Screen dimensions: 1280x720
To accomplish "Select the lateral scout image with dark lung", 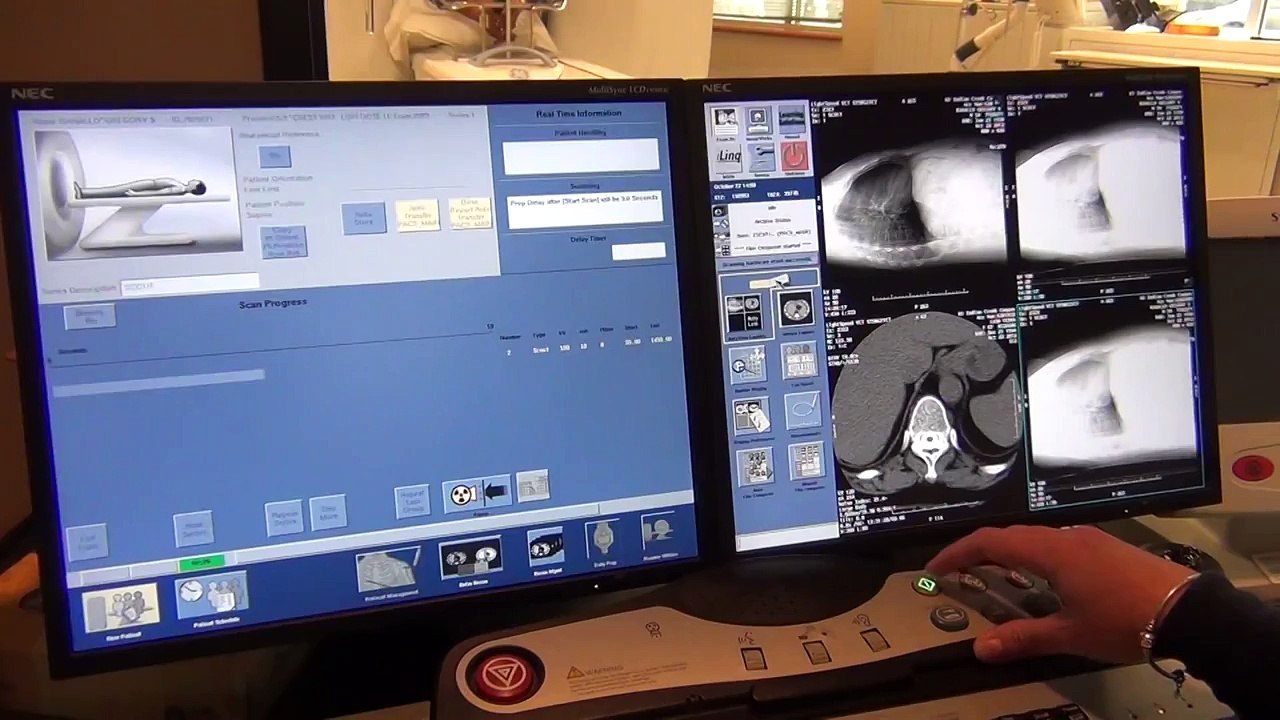I will 913,203.
